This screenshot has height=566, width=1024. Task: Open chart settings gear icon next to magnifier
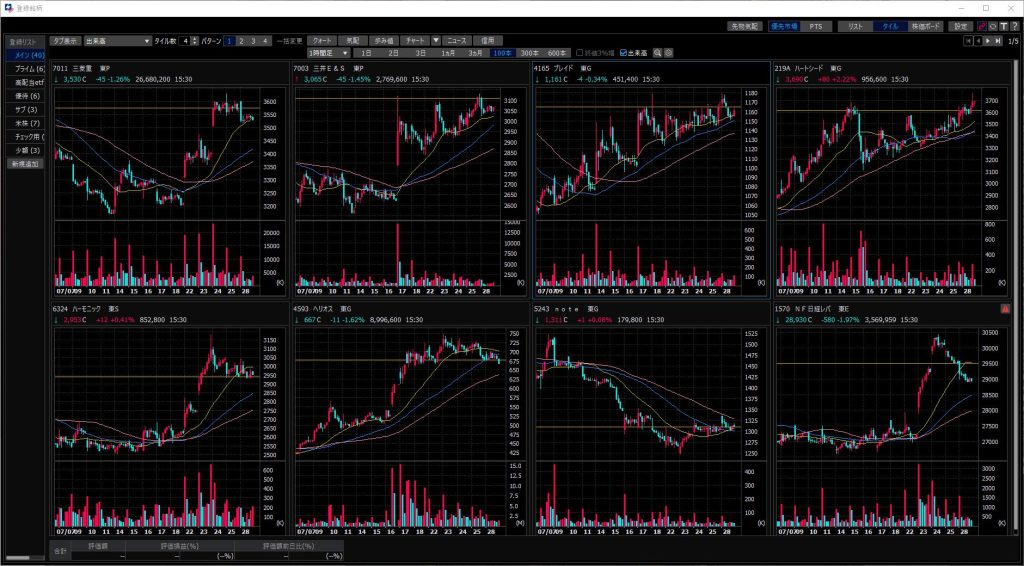669,52
